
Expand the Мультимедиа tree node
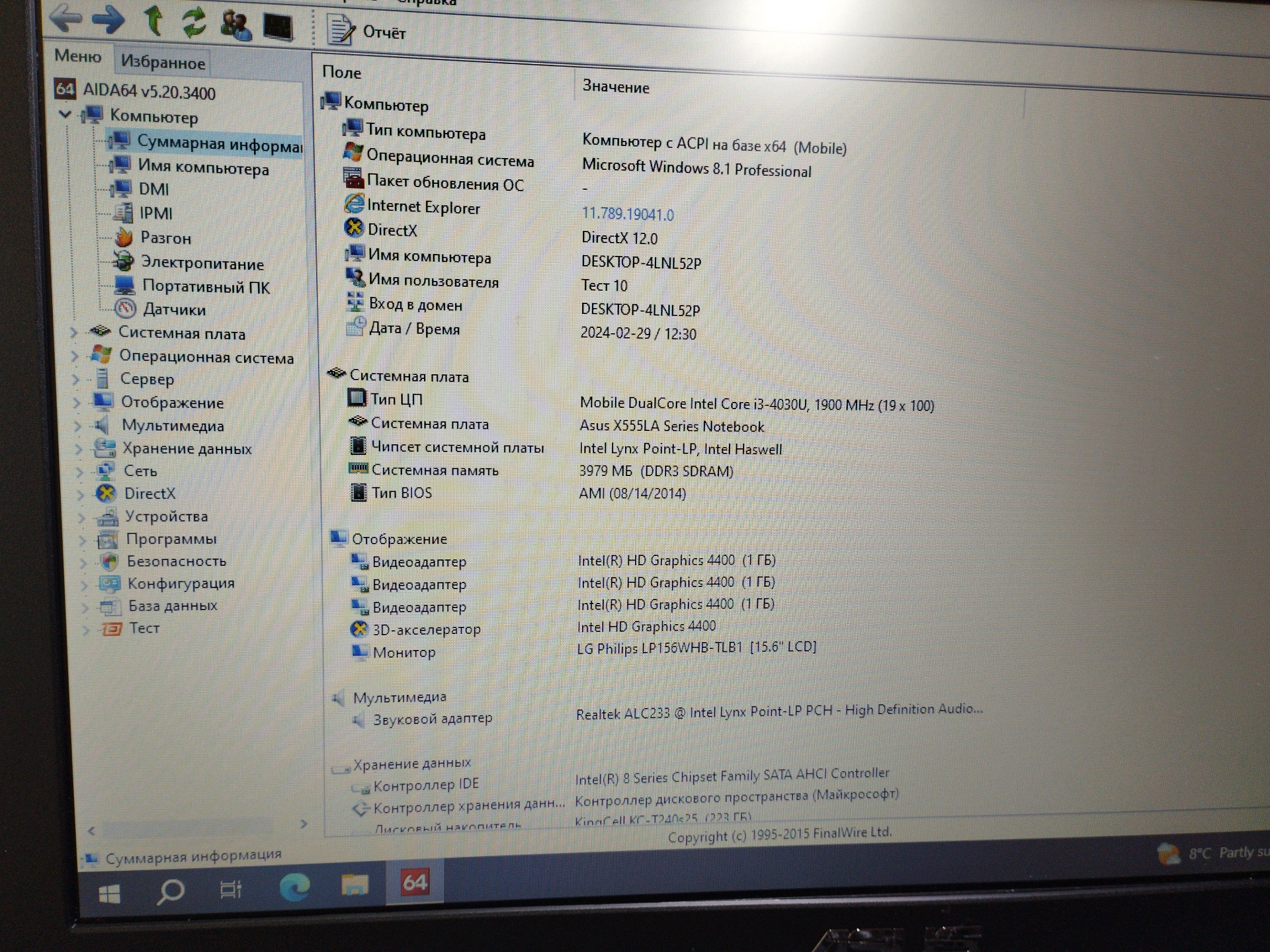pos(77,425)
